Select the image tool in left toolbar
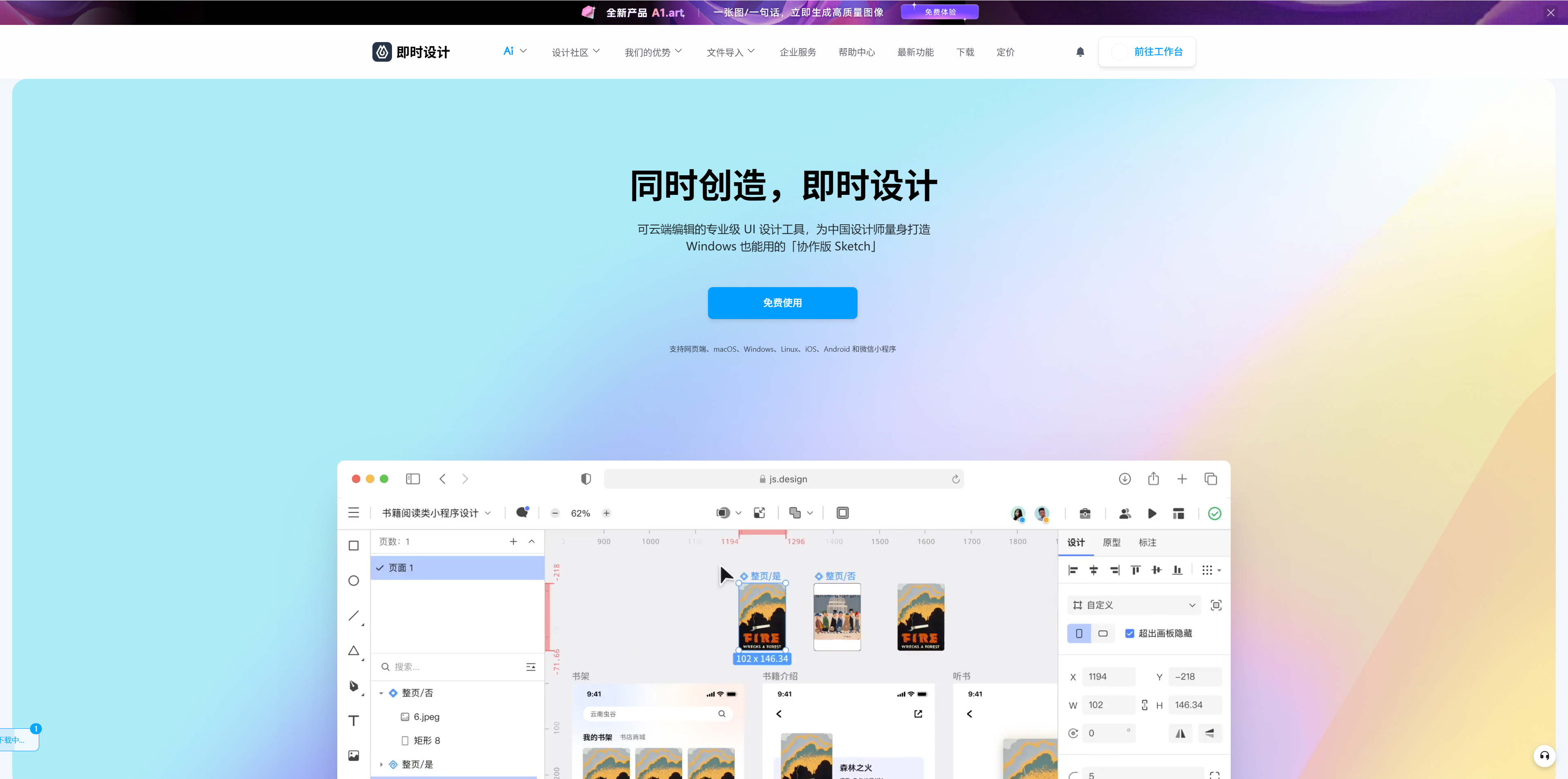 pyautogui.click(x=354, y=756)
